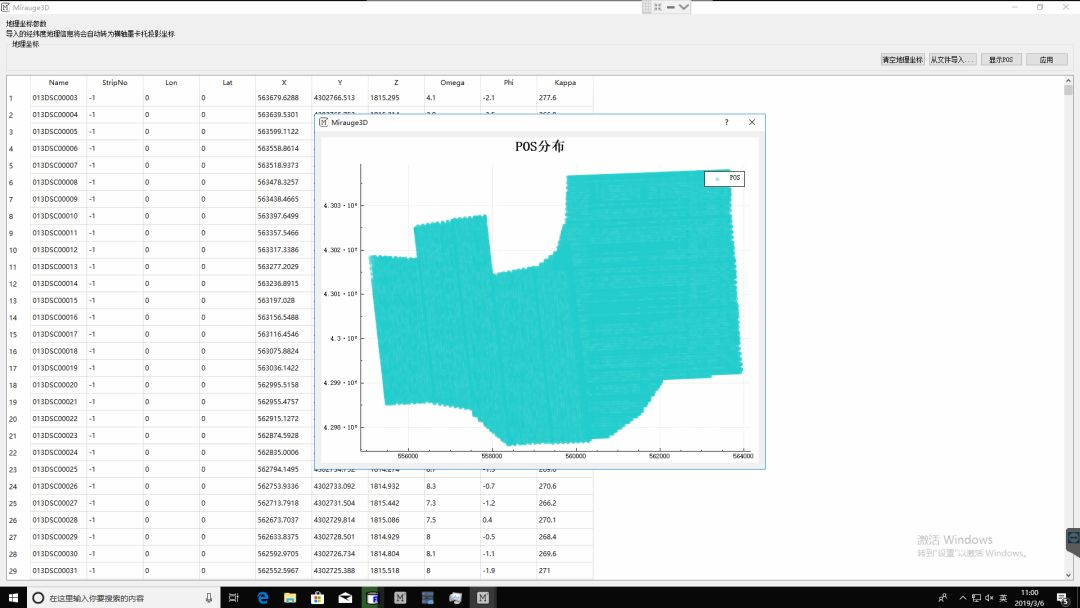Open Microsoft Store from the taskbar
This screenshot has height=608, width=1080.
coord(317,597)
